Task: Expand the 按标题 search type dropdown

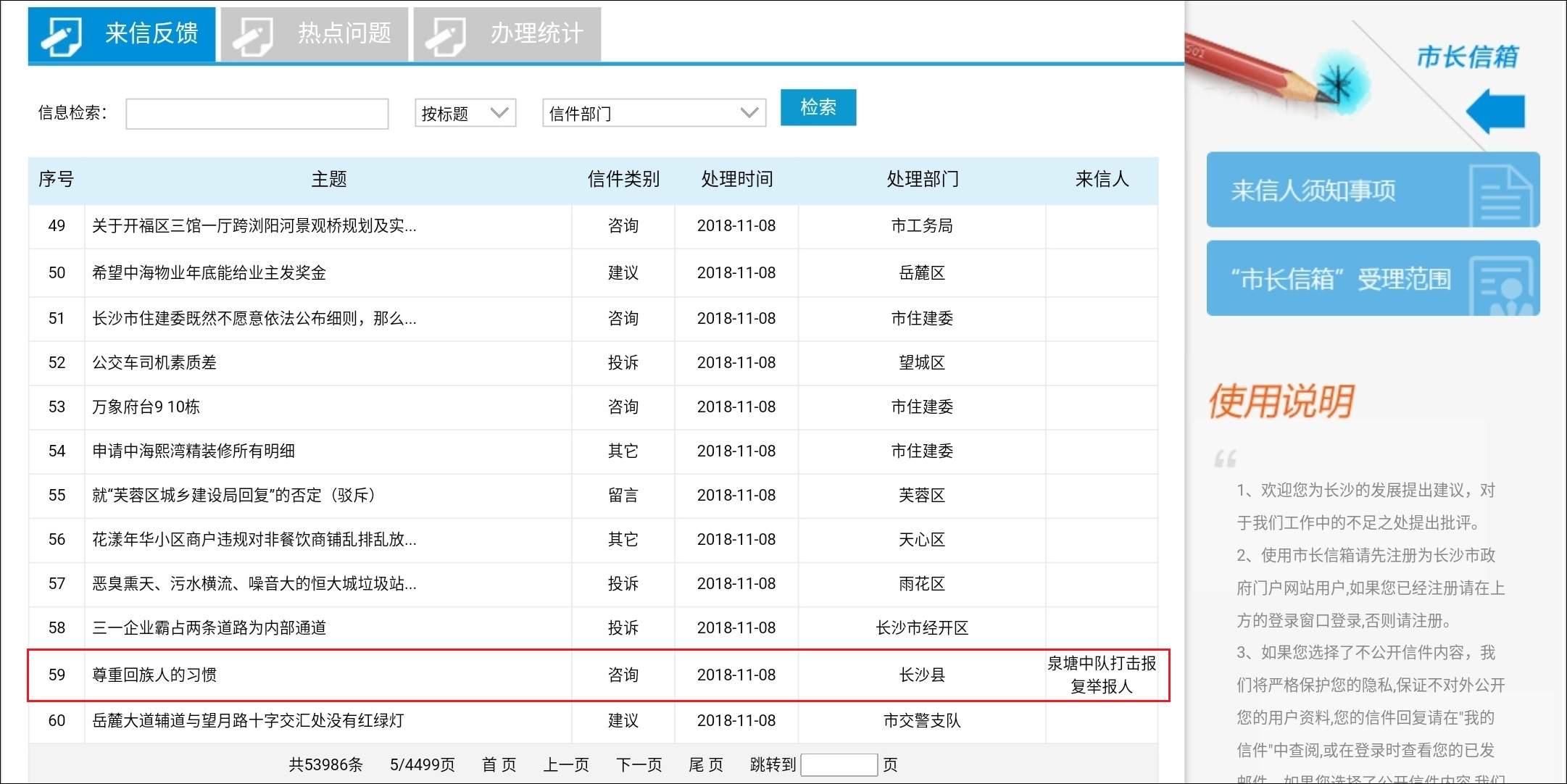Action: (x=465, y=113)
